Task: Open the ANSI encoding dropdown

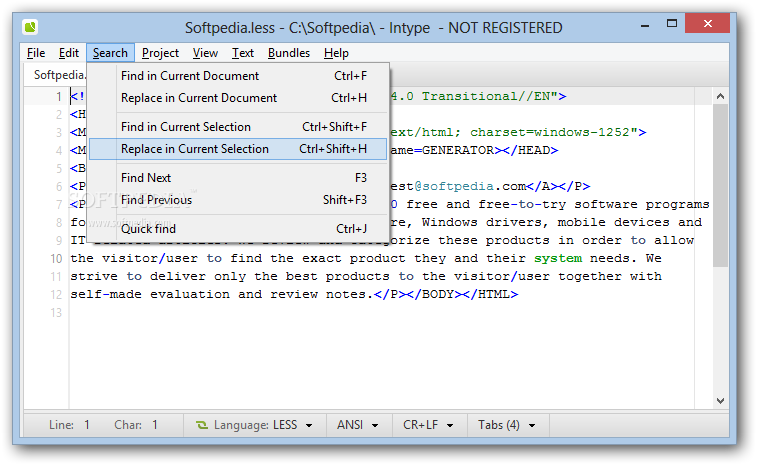Action: (356, 425)
